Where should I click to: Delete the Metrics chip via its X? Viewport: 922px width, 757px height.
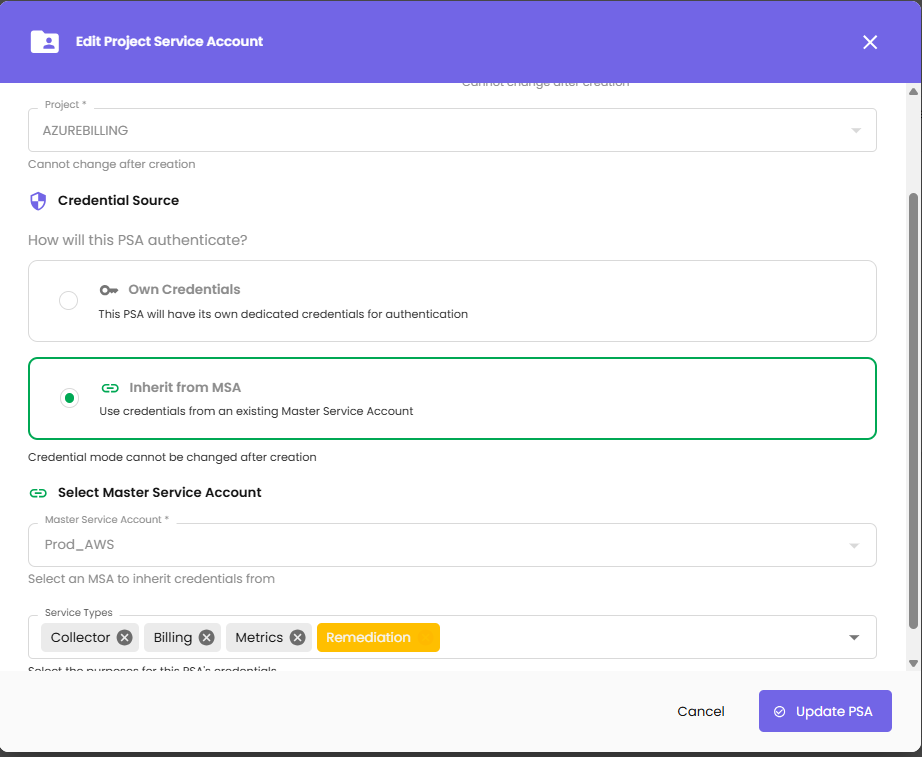(x=297, y=638)
